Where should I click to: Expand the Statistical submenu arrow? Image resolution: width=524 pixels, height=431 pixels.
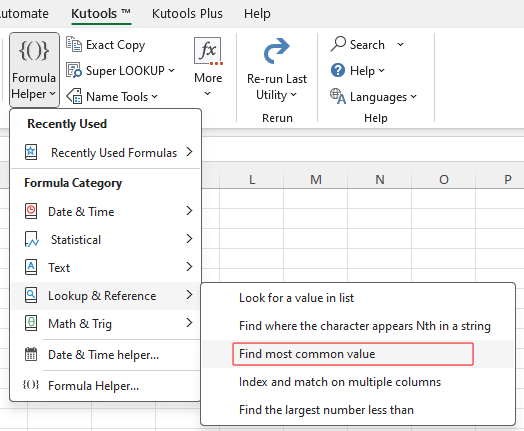(189, 239)
